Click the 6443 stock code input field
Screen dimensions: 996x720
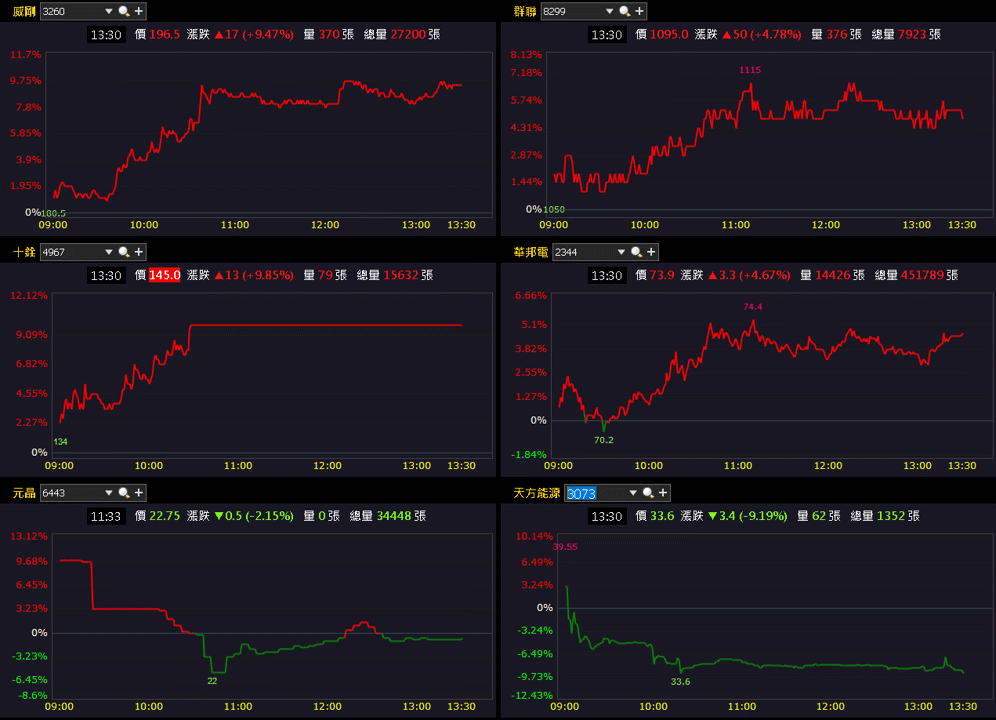[71, 493]
